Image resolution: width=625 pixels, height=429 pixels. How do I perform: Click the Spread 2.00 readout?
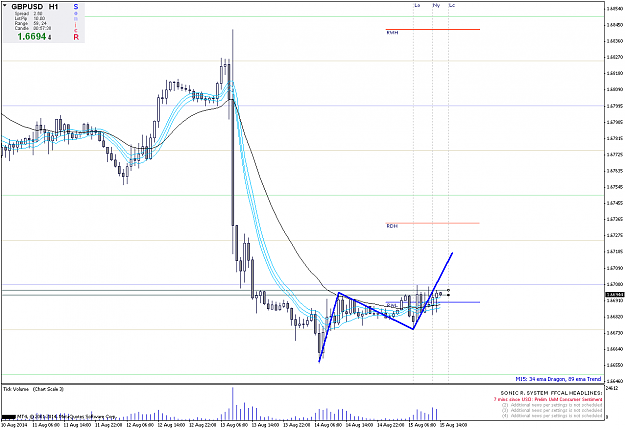coord(28,14)
